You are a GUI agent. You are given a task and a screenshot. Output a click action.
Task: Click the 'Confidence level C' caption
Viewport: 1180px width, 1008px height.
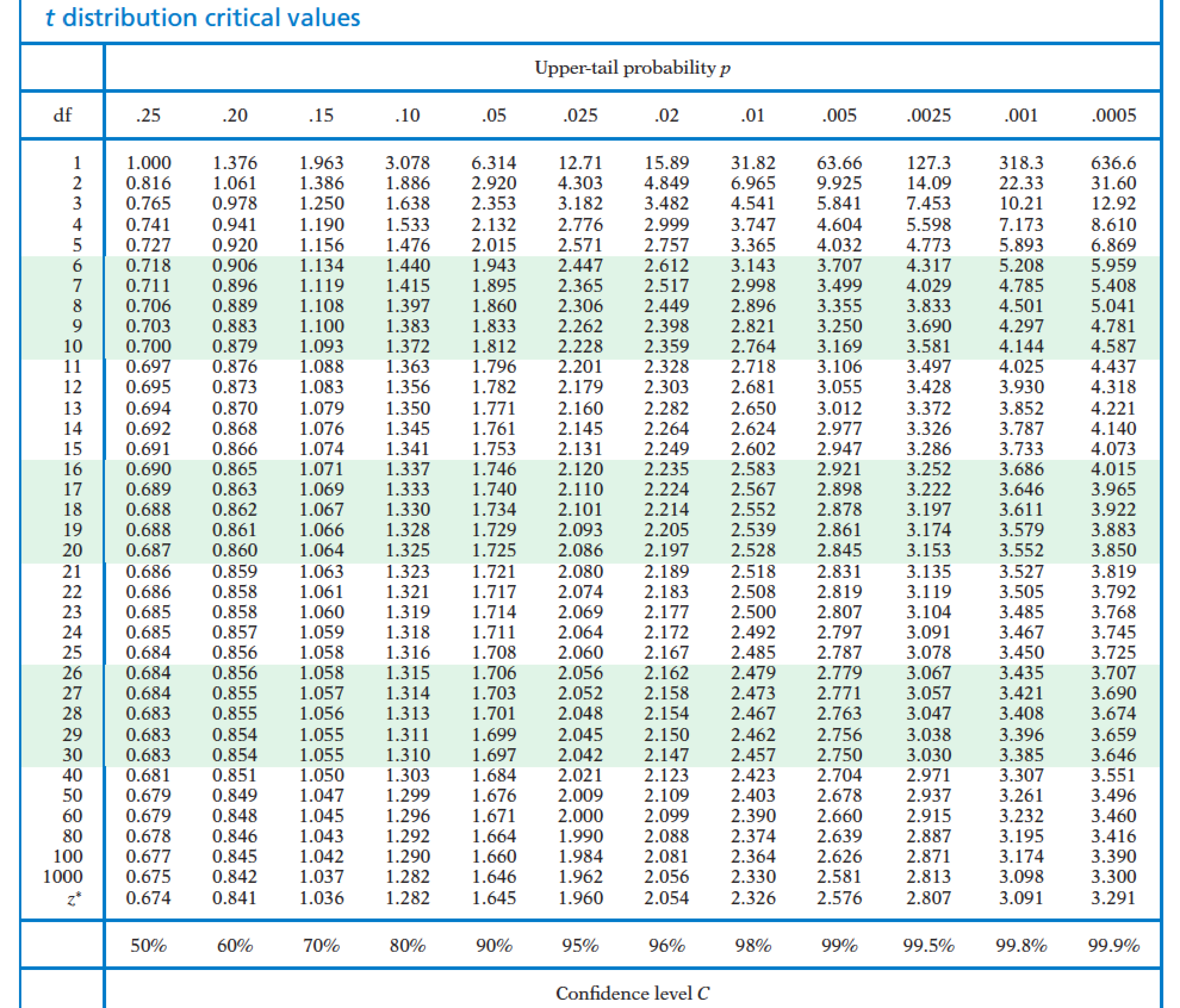click(x=632, y=993)
